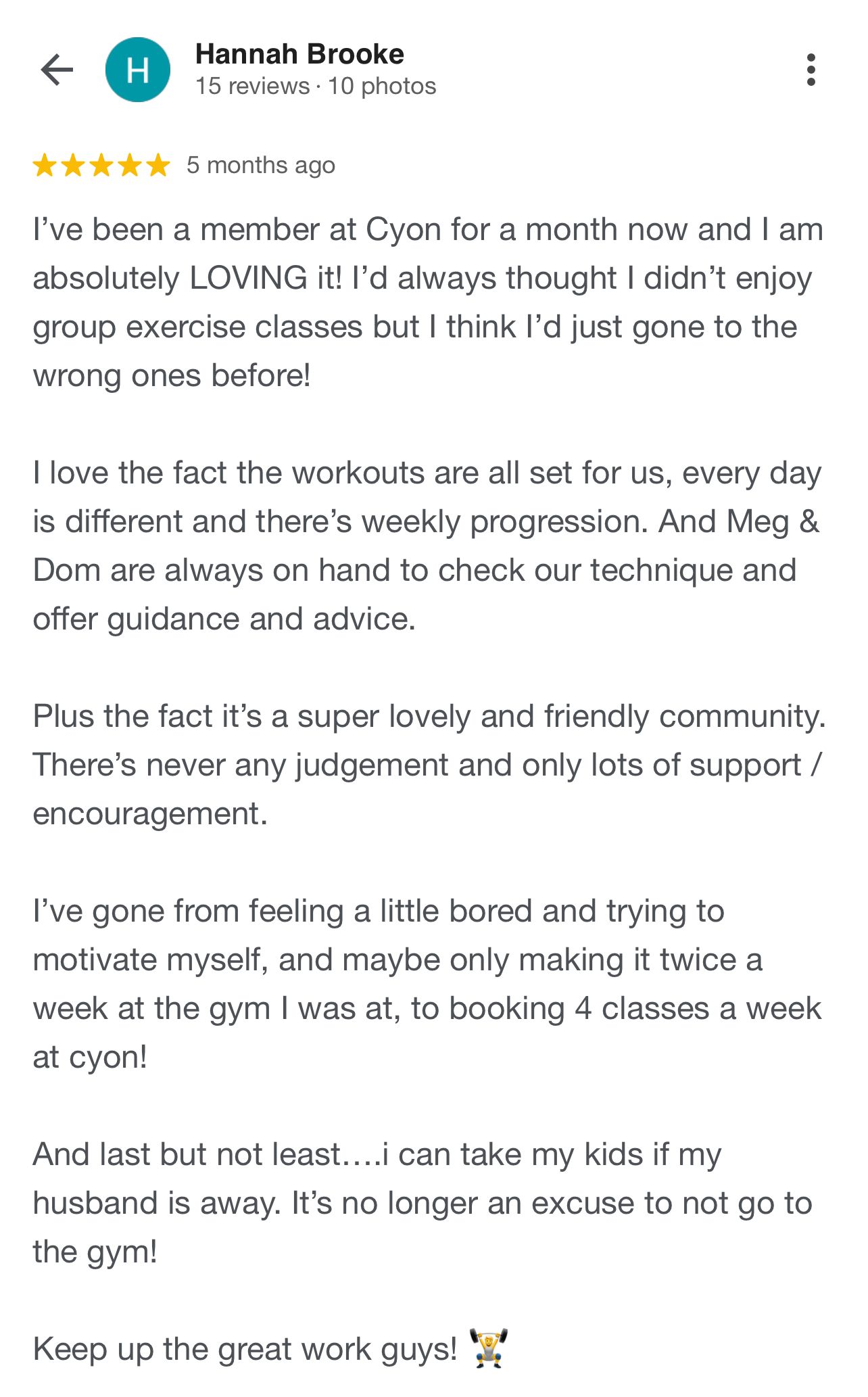Open the three-dot more options menu
The image size is (868, 1397).
(x=811, y=70)
